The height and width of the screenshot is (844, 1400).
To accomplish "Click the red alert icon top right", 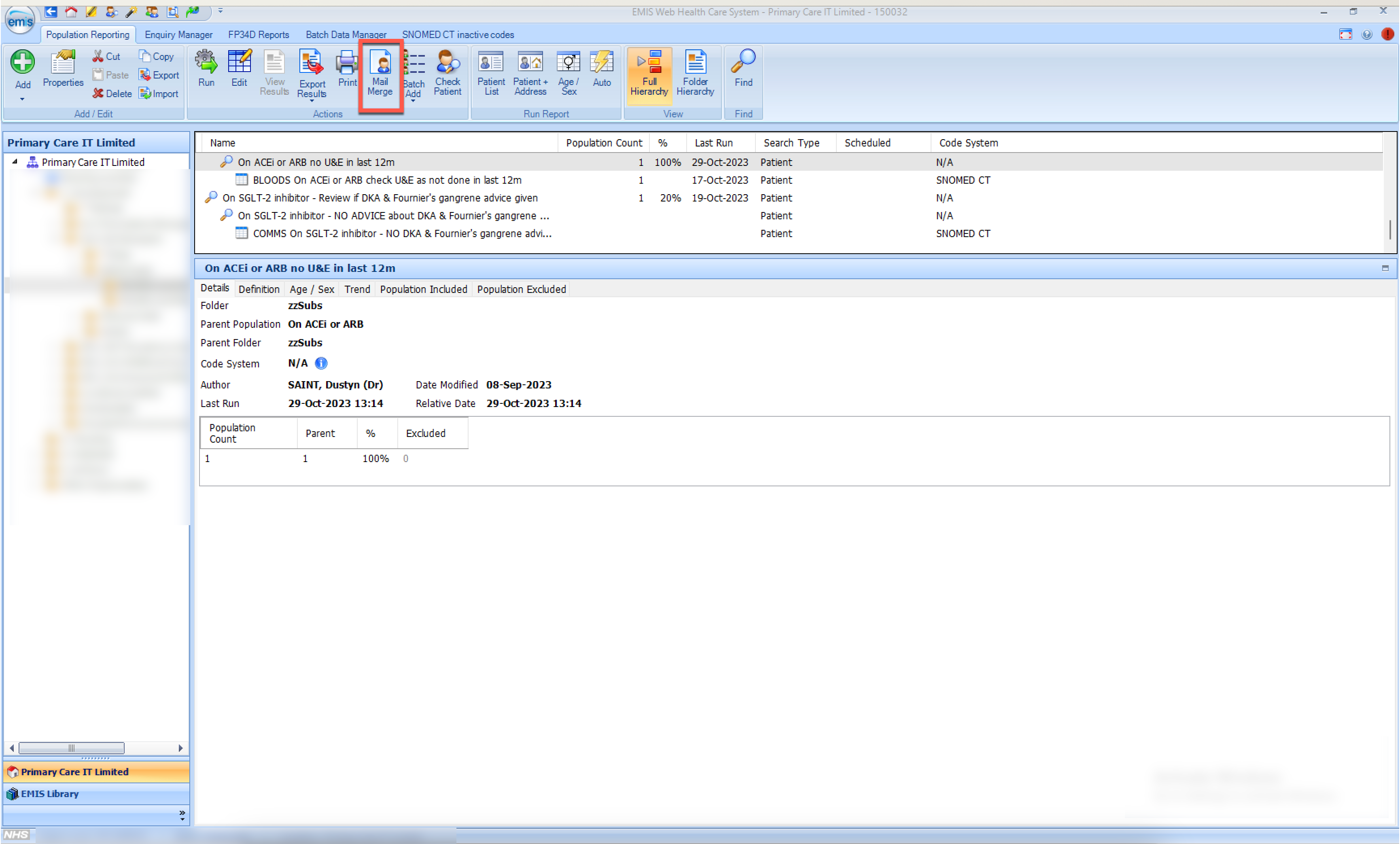I will pyautogui.click(x=1387, y=34).
